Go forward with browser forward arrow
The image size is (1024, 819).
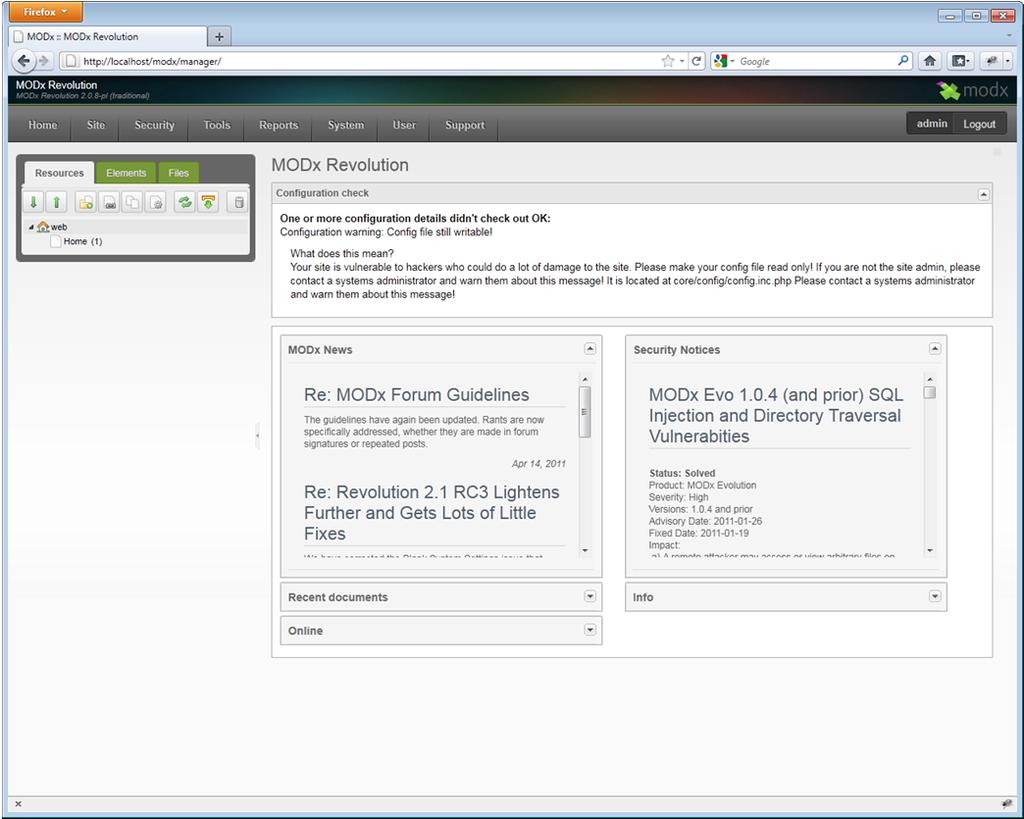pyautogui.click(x=44, y=61)
